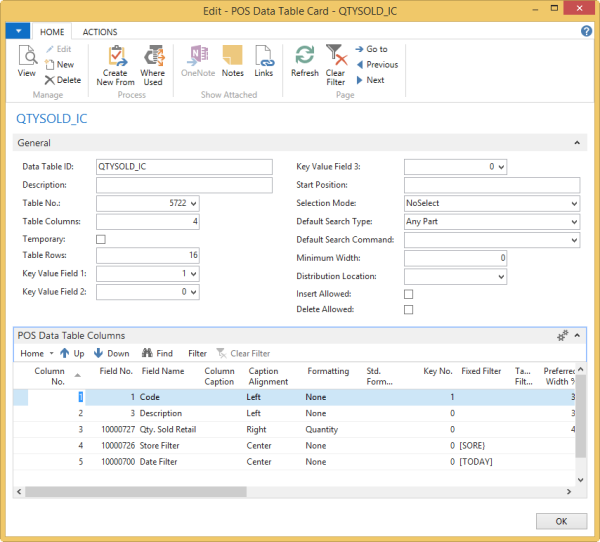Click the View icon in ribbon

click(27, 62)
